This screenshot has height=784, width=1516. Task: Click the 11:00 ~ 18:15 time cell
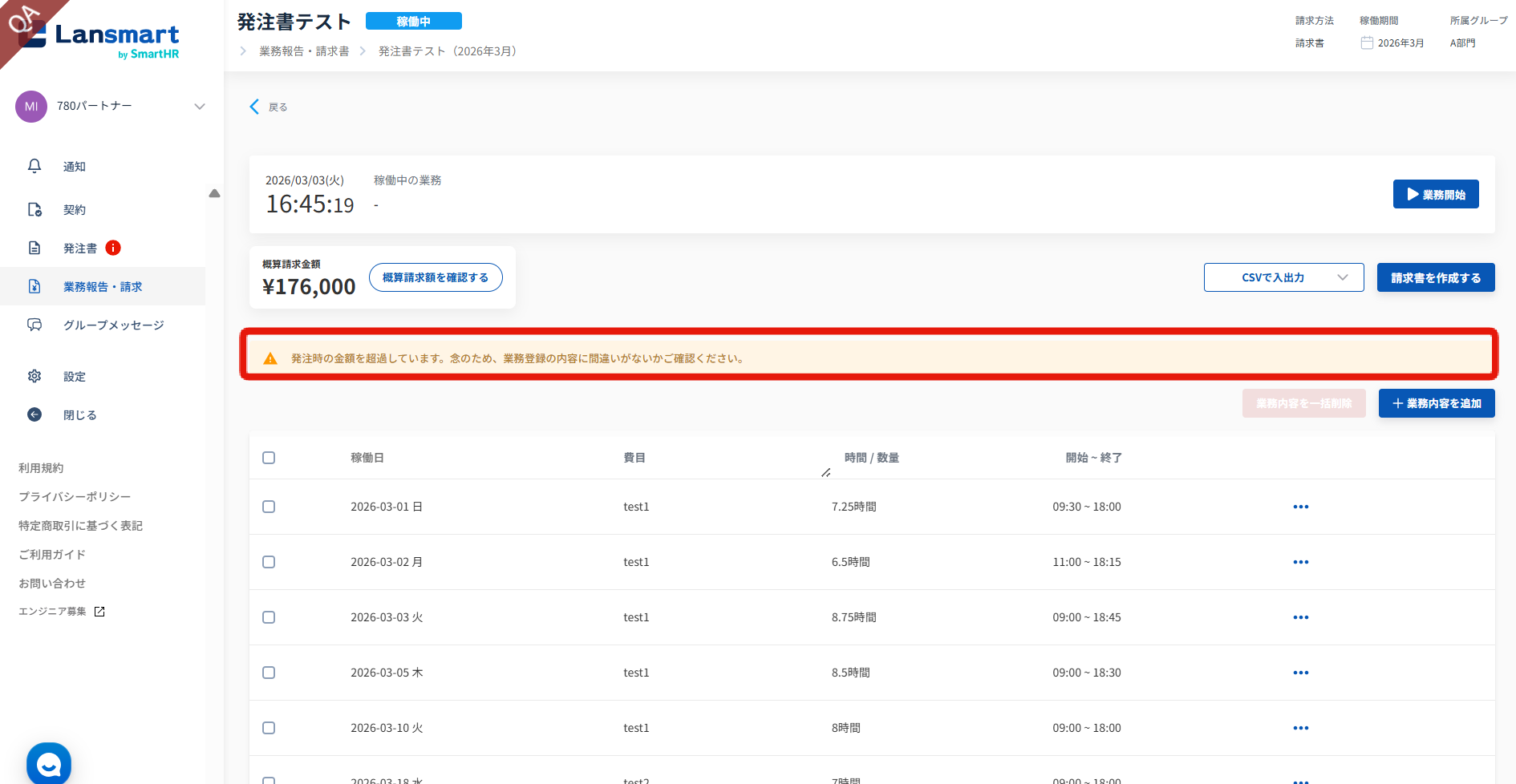1087,562
